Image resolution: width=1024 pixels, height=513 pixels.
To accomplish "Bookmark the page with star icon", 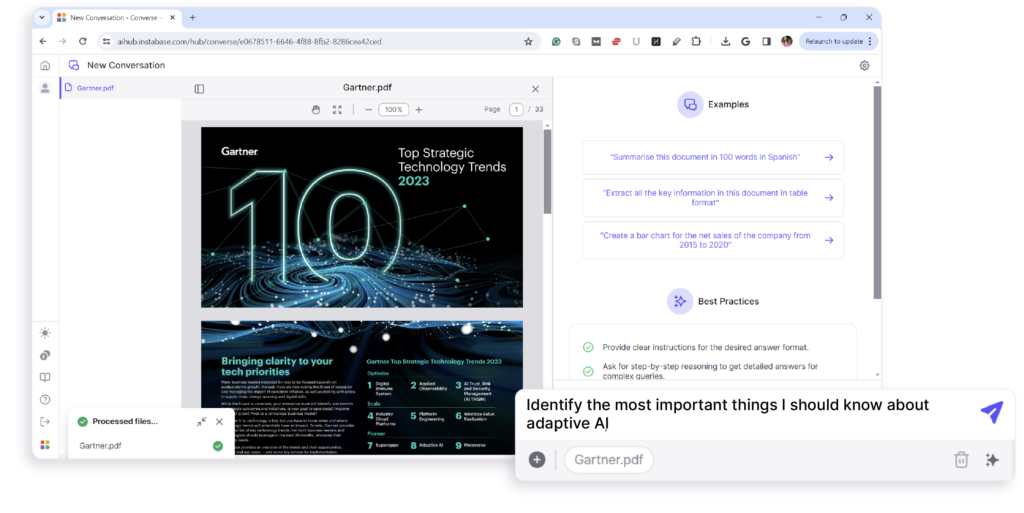I will click(528, 41).
